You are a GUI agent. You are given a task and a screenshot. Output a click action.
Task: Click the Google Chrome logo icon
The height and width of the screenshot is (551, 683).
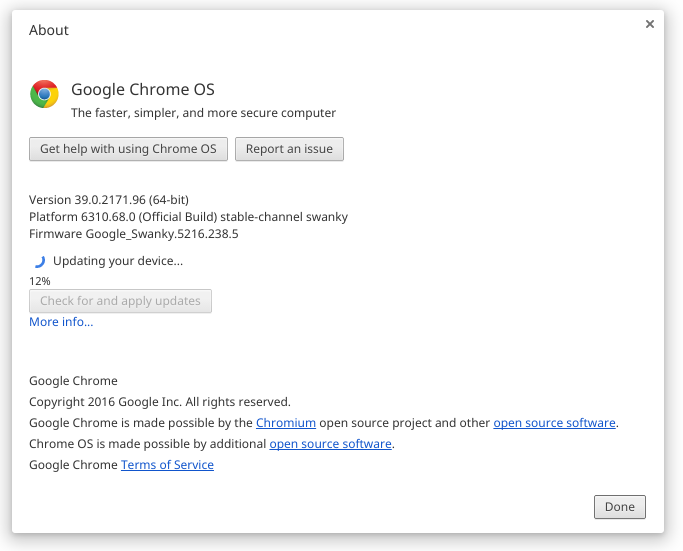[44, 94]
